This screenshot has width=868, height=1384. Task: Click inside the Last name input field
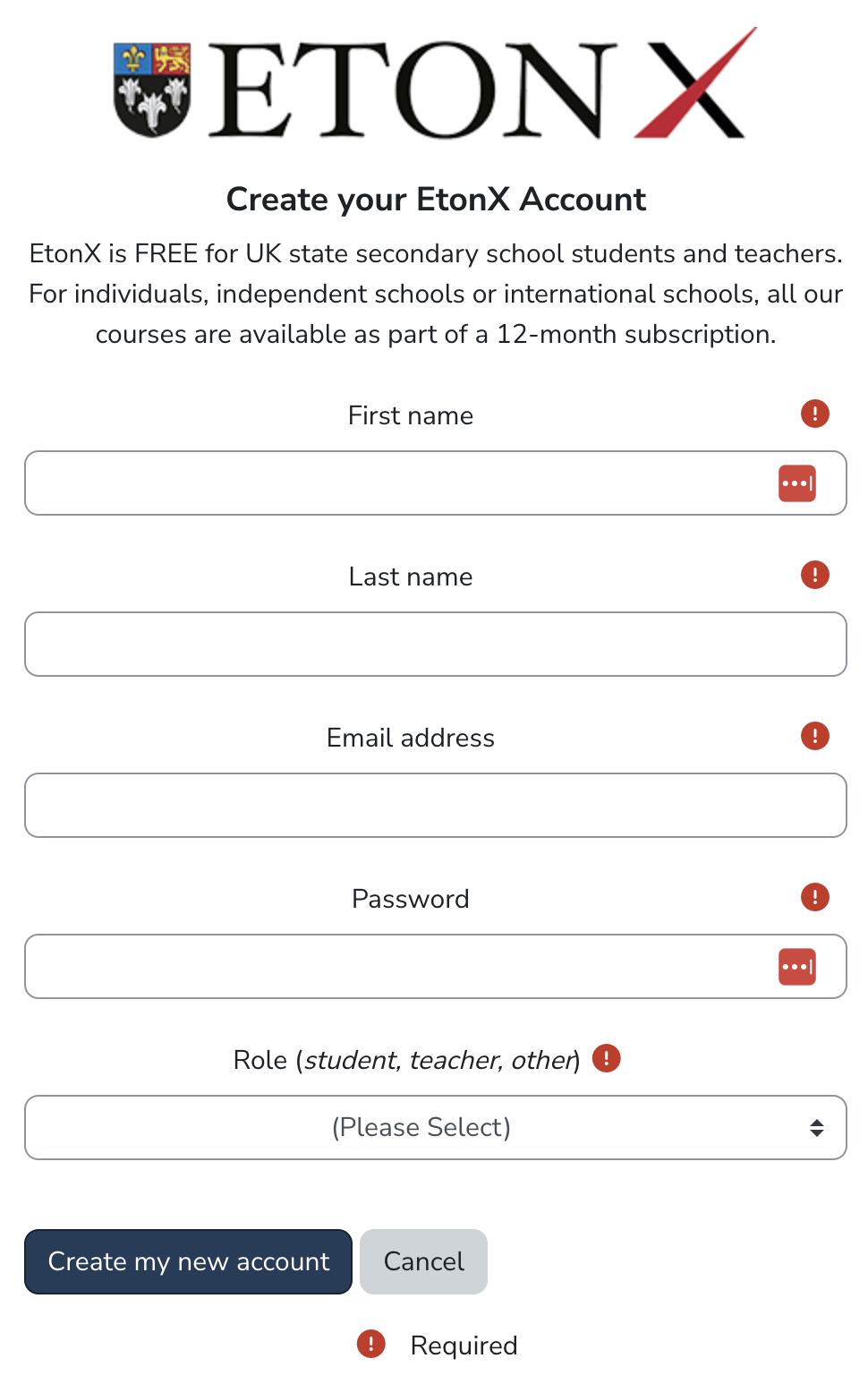click(x=435, y=644)
